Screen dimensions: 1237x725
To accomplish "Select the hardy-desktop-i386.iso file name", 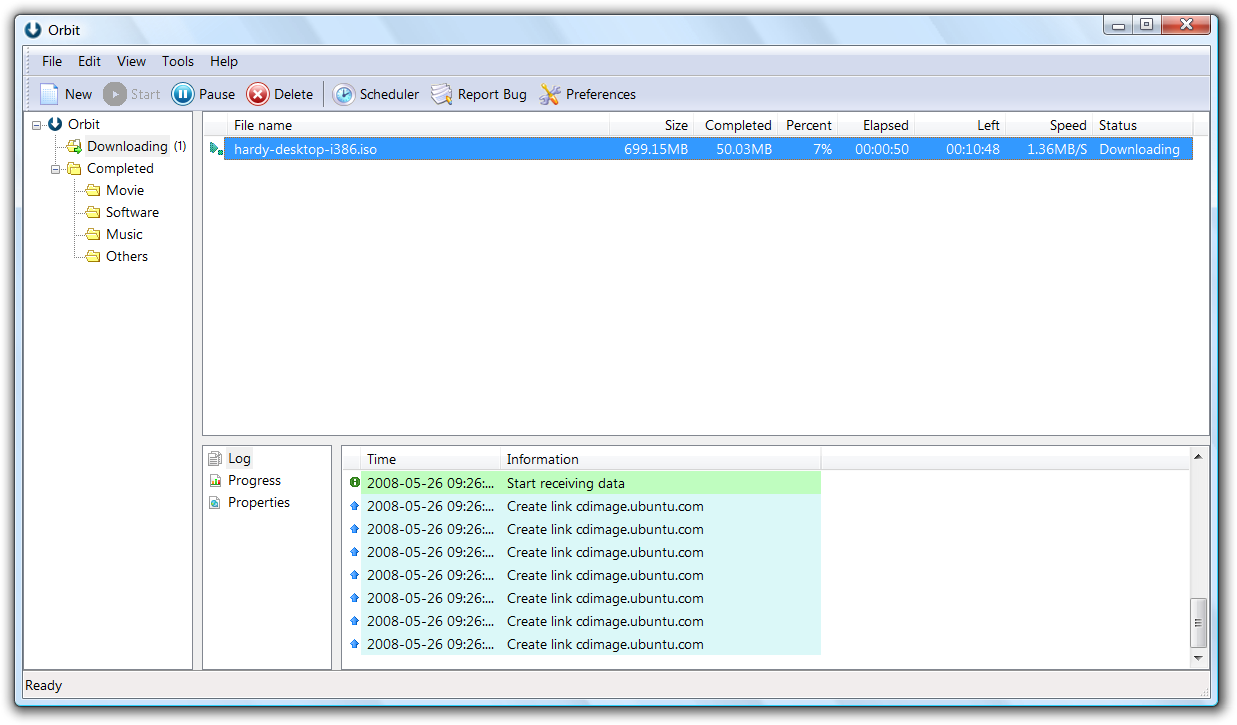I will tap(305, 149).
